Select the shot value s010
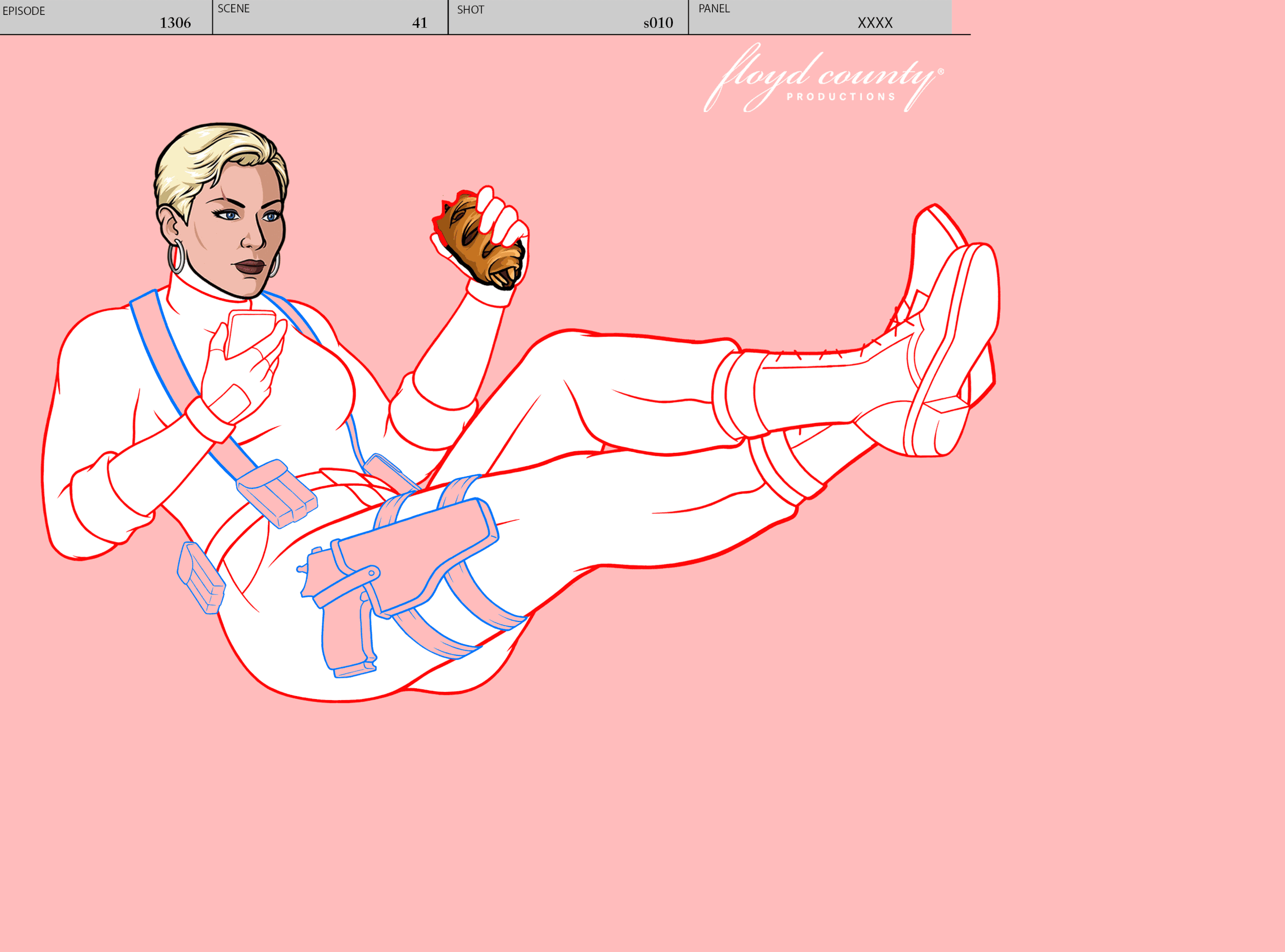This screenshot has height=952, width=1285. tap(658, 23)
